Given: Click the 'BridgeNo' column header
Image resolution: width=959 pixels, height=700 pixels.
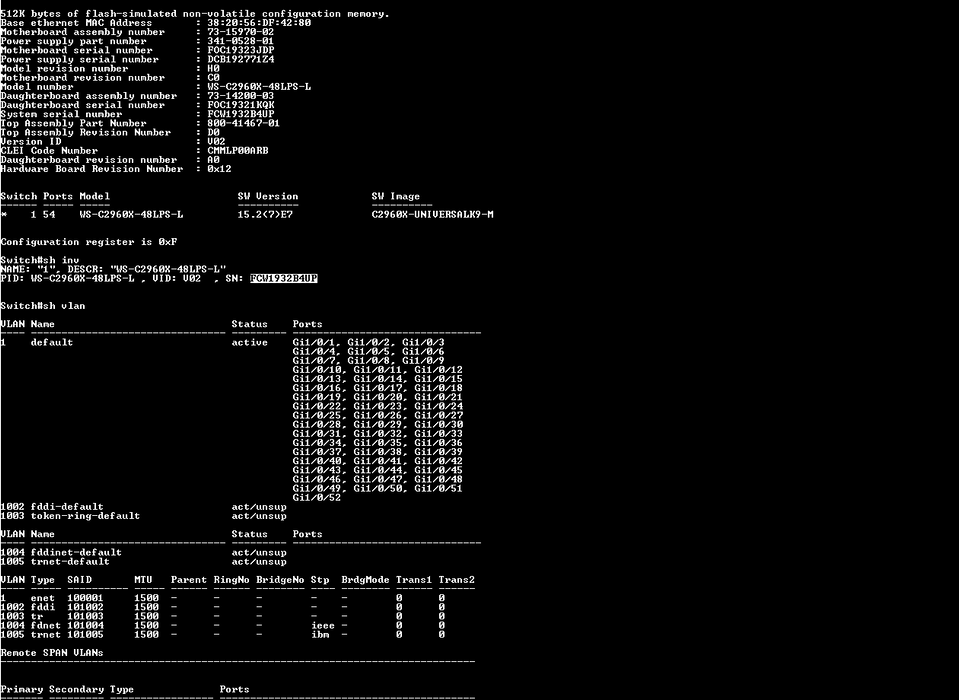Looking at the screenshot, I should (x=280, y=580).
